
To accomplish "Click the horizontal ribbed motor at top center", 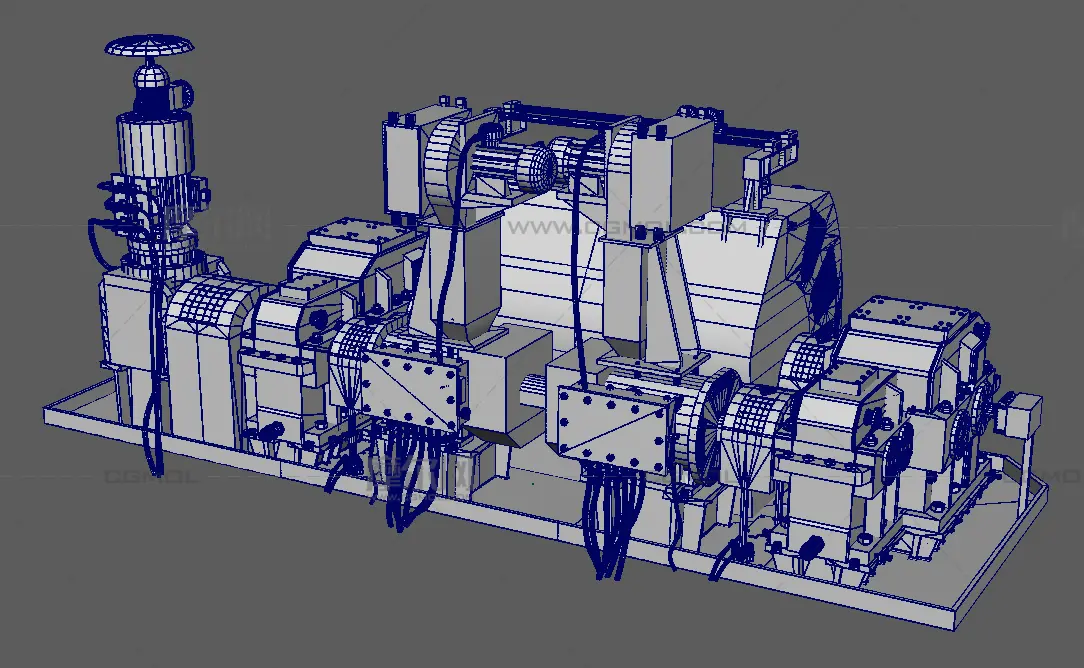I will coord(514,166).
